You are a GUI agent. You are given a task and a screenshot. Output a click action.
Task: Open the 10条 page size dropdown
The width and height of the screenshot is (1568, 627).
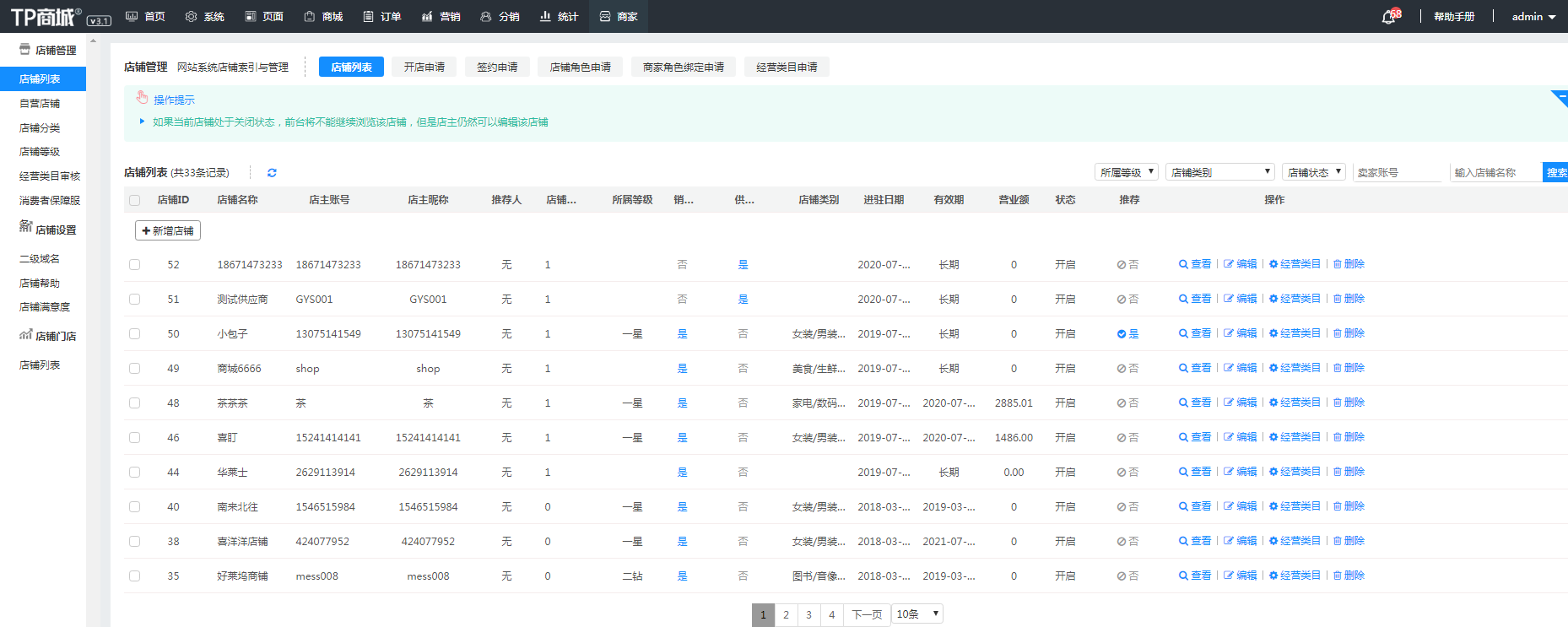point(916,614)
